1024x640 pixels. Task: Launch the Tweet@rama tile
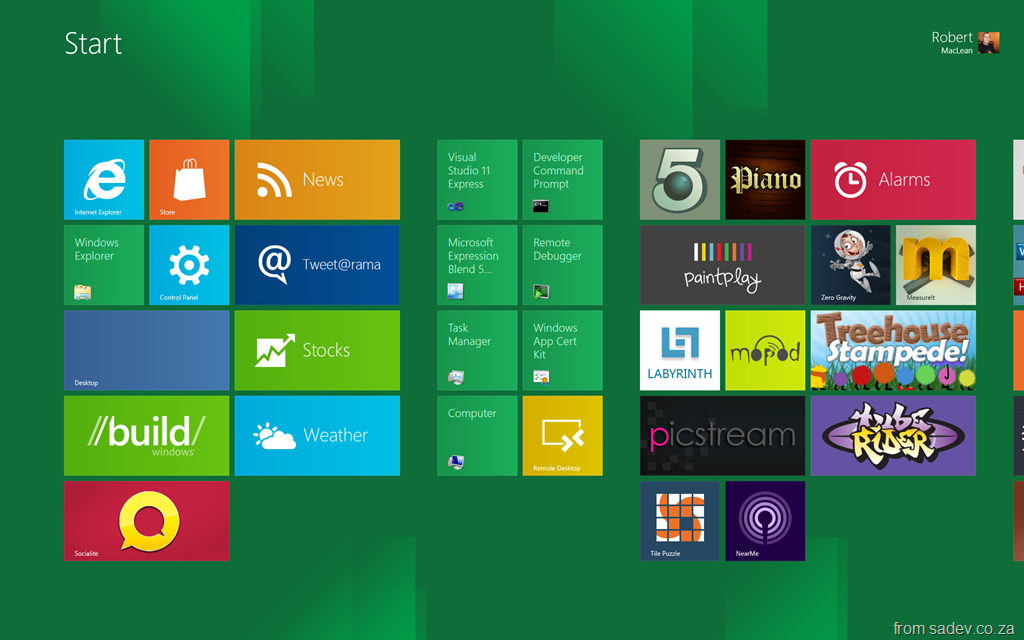(x=317, y=265)
